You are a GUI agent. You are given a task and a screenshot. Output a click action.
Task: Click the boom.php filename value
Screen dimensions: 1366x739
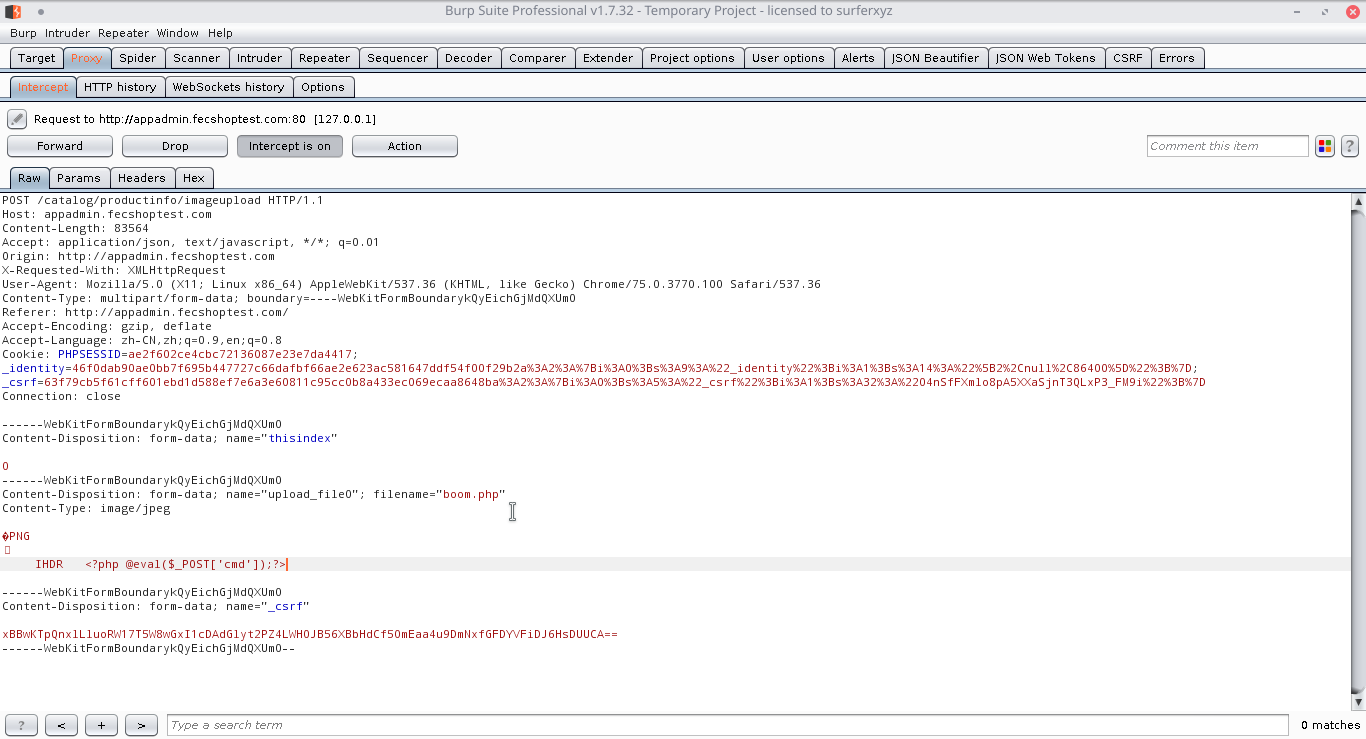tap(471, 494)
